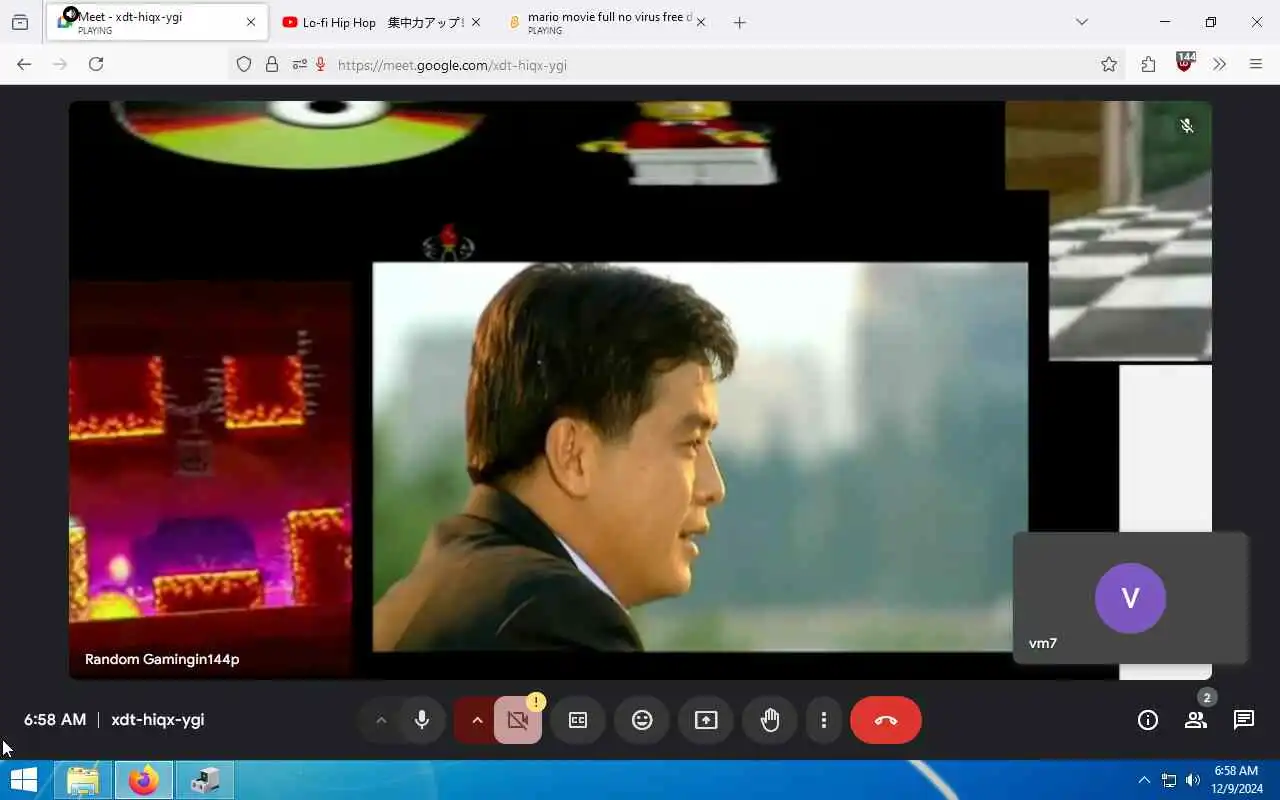This screenshot has height=800, width=1280.
Task: Click the site security padlock icon
Action: pos(272,64)
